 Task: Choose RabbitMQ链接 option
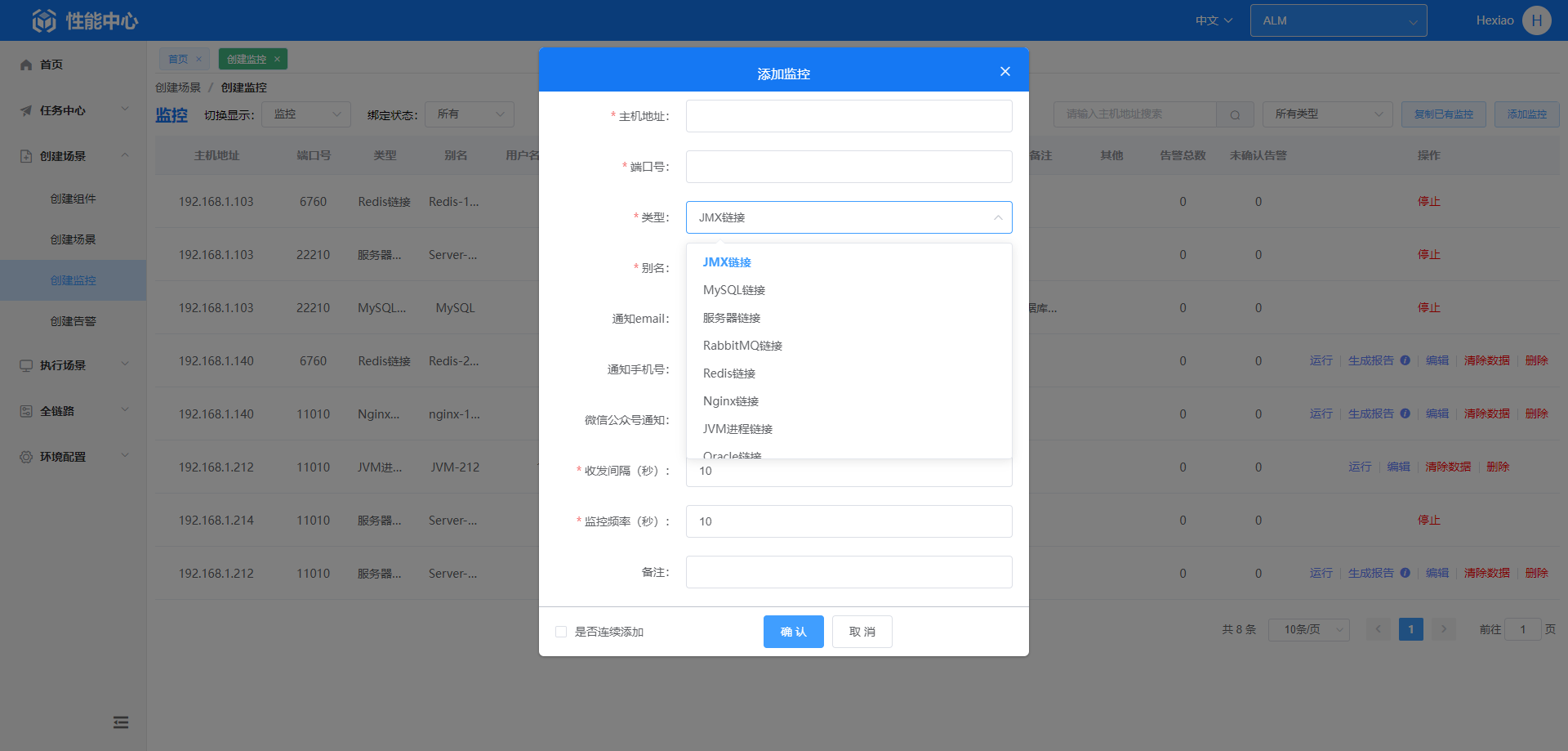[742, 346]
